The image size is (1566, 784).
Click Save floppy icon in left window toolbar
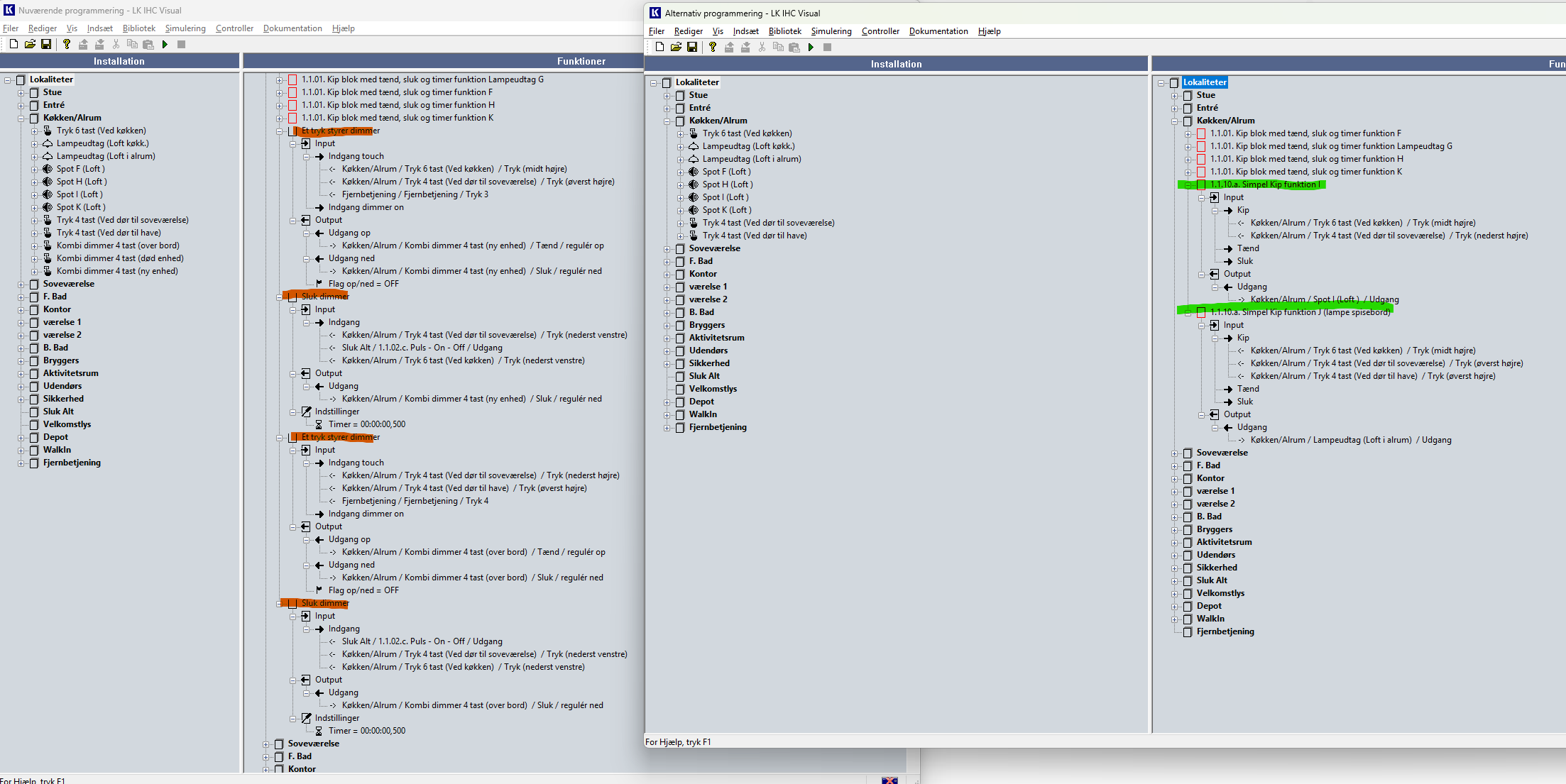coord(46,44)
